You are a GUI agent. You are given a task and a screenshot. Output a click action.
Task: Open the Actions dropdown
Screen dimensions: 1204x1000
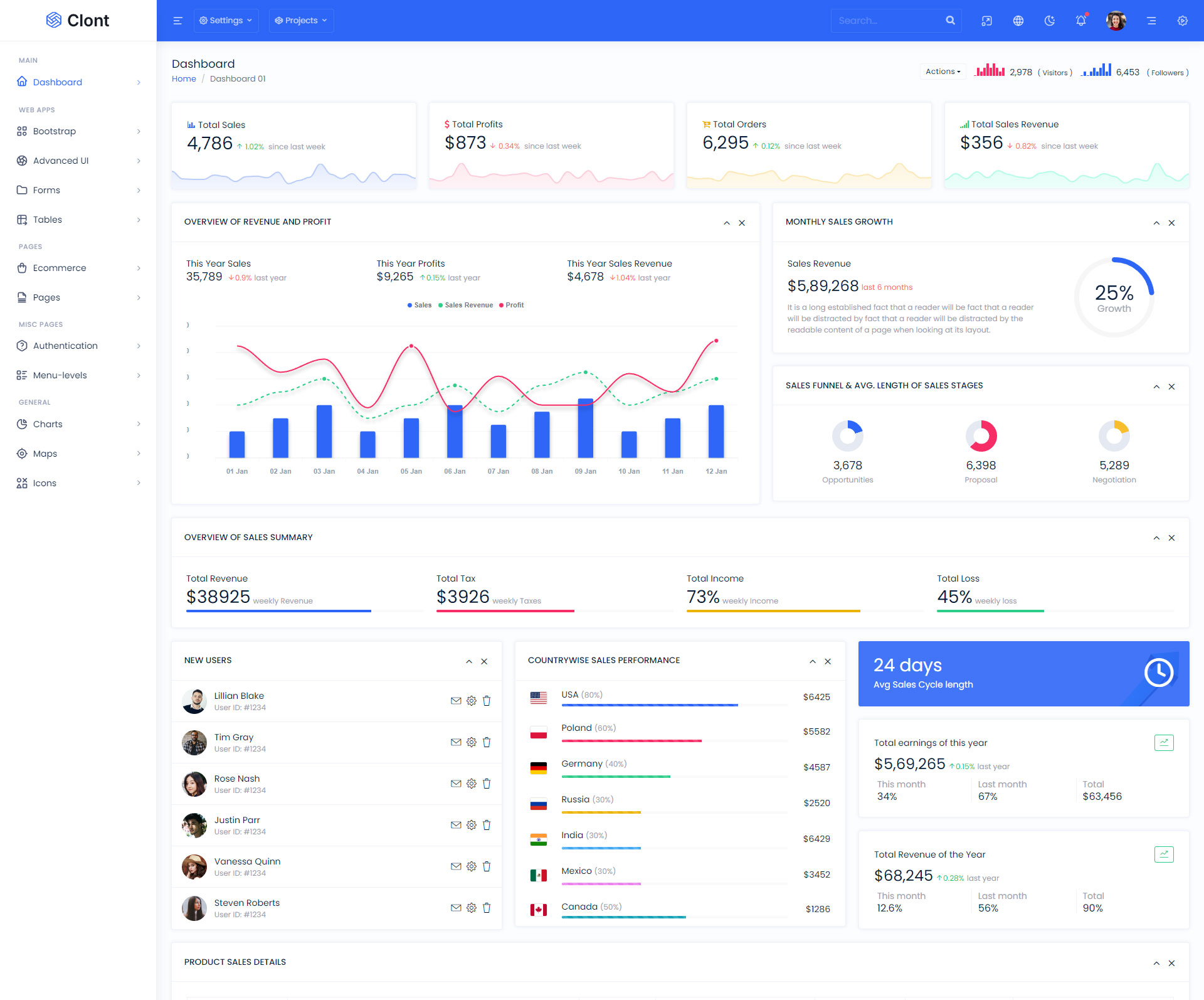tap(943, 72)
